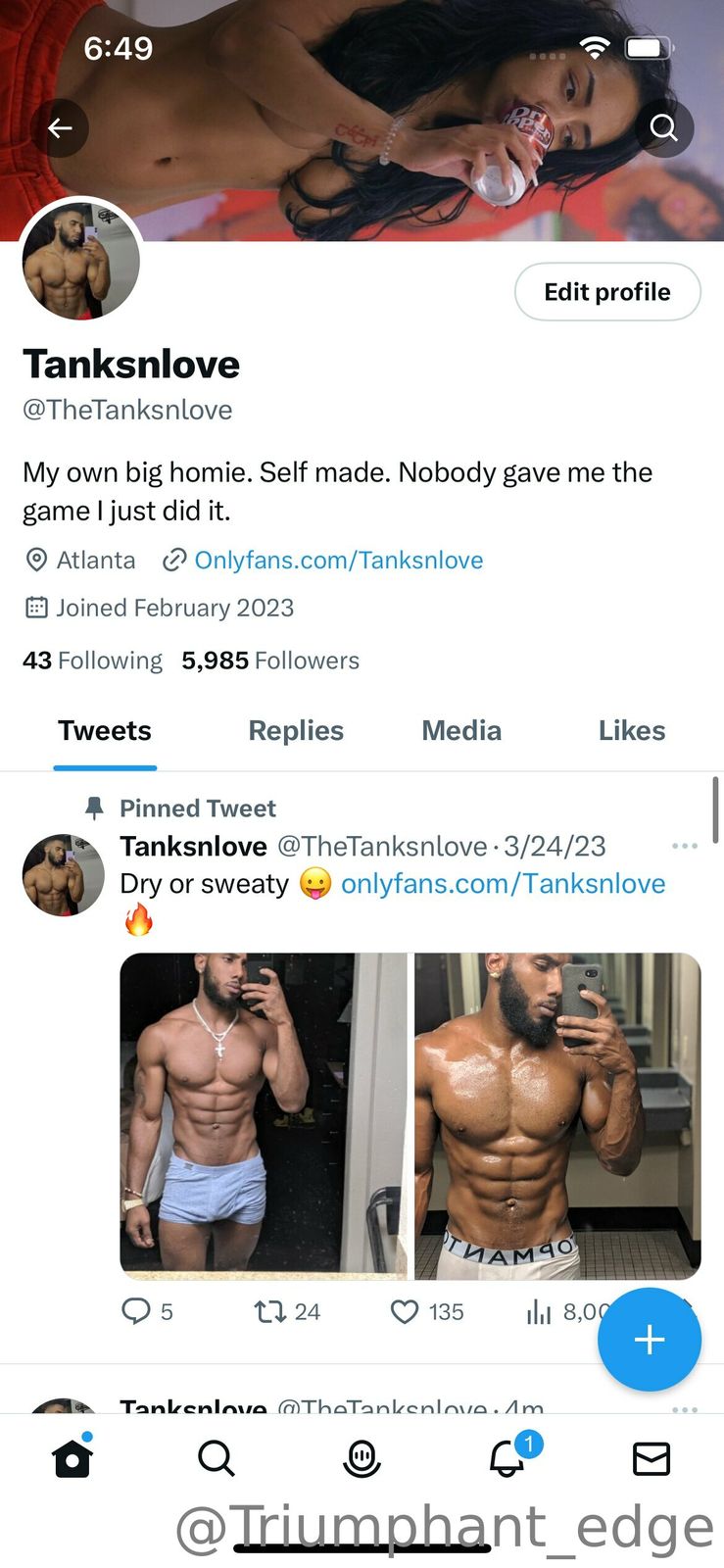Image resolution: width=724 pixels, height=1568 pixels.
Task: Open the messages envelope icon
Action: tap(652, 1458)
